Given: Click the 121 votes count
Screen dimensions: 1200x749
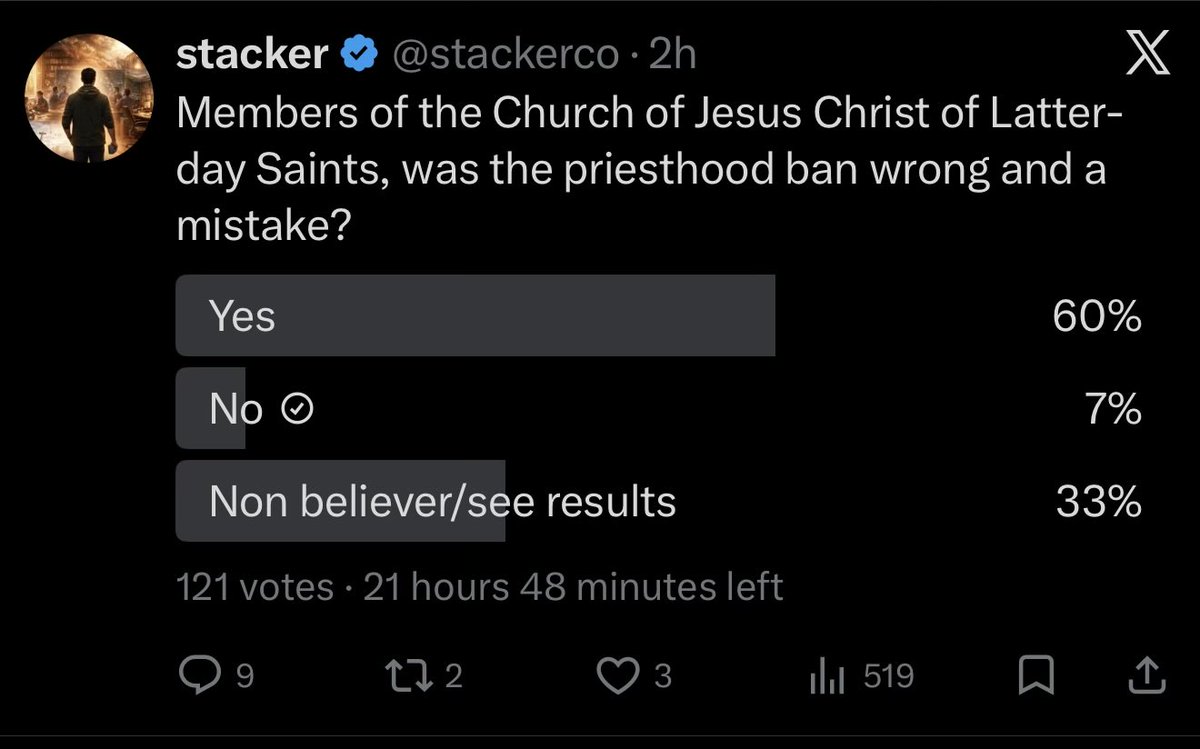Looking at the screenshot, I should [254, 587].
